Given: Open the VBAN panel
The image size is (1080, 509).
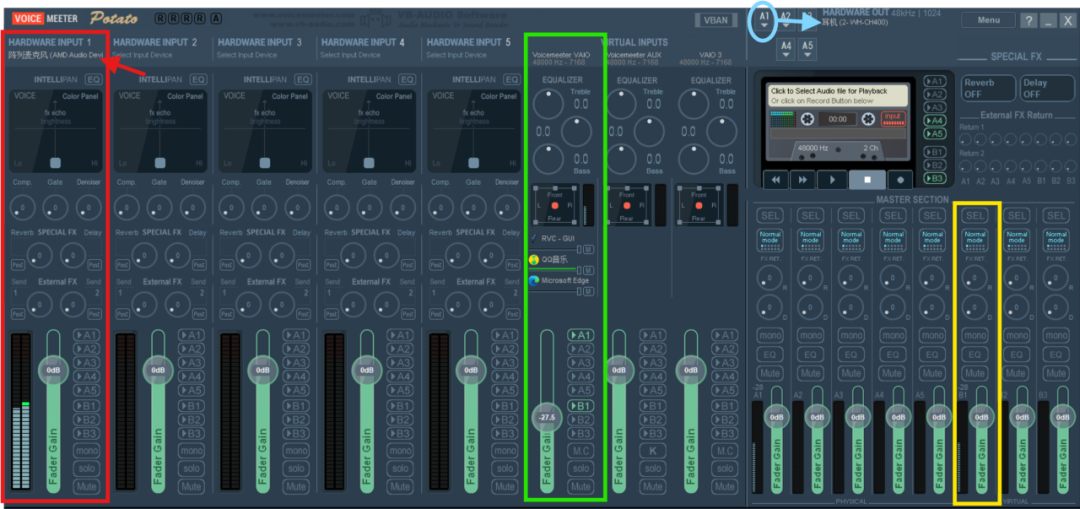Looking at the screenshot, I should point(716,20).
